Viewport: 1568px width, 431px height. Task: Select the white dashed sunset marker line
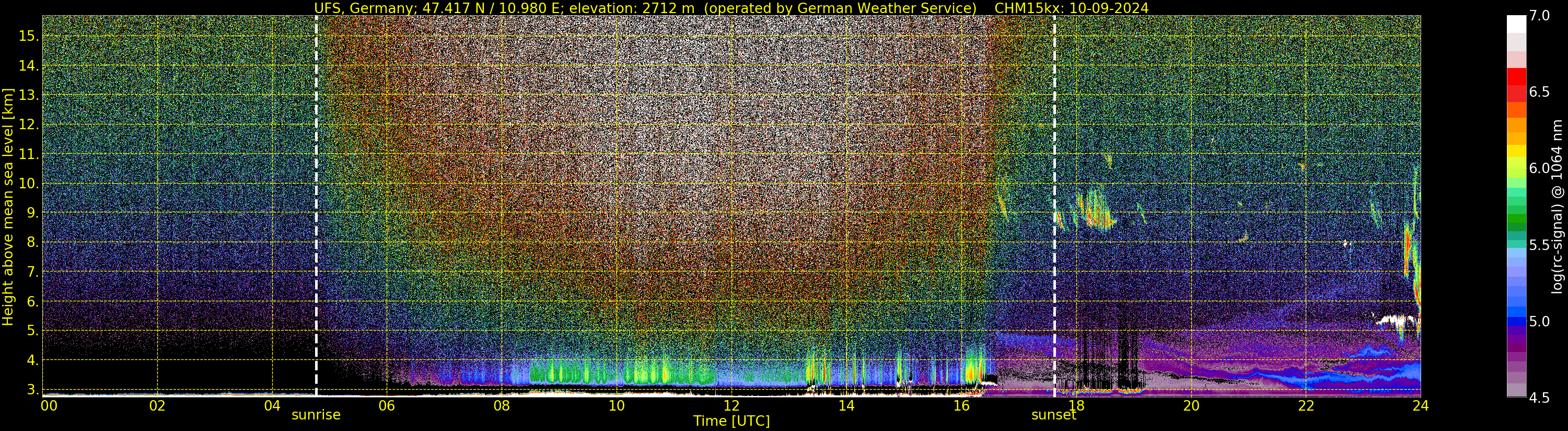coord(1054,206)
